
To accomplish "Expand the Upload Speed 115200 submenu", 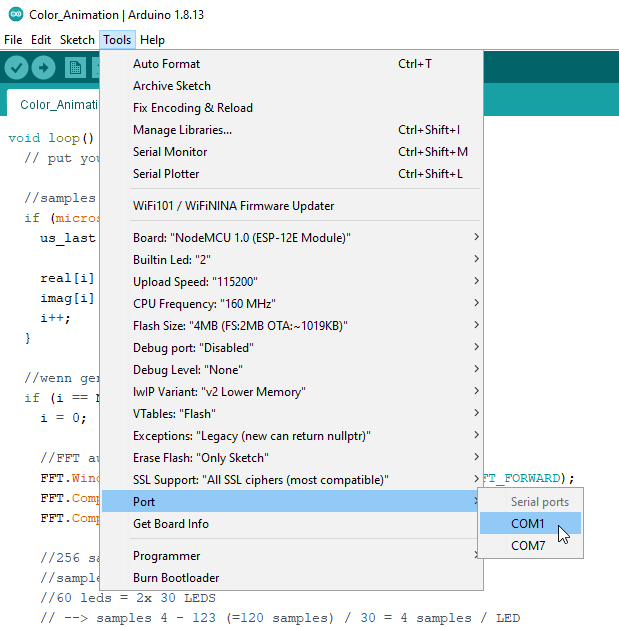I will point(291,282).
